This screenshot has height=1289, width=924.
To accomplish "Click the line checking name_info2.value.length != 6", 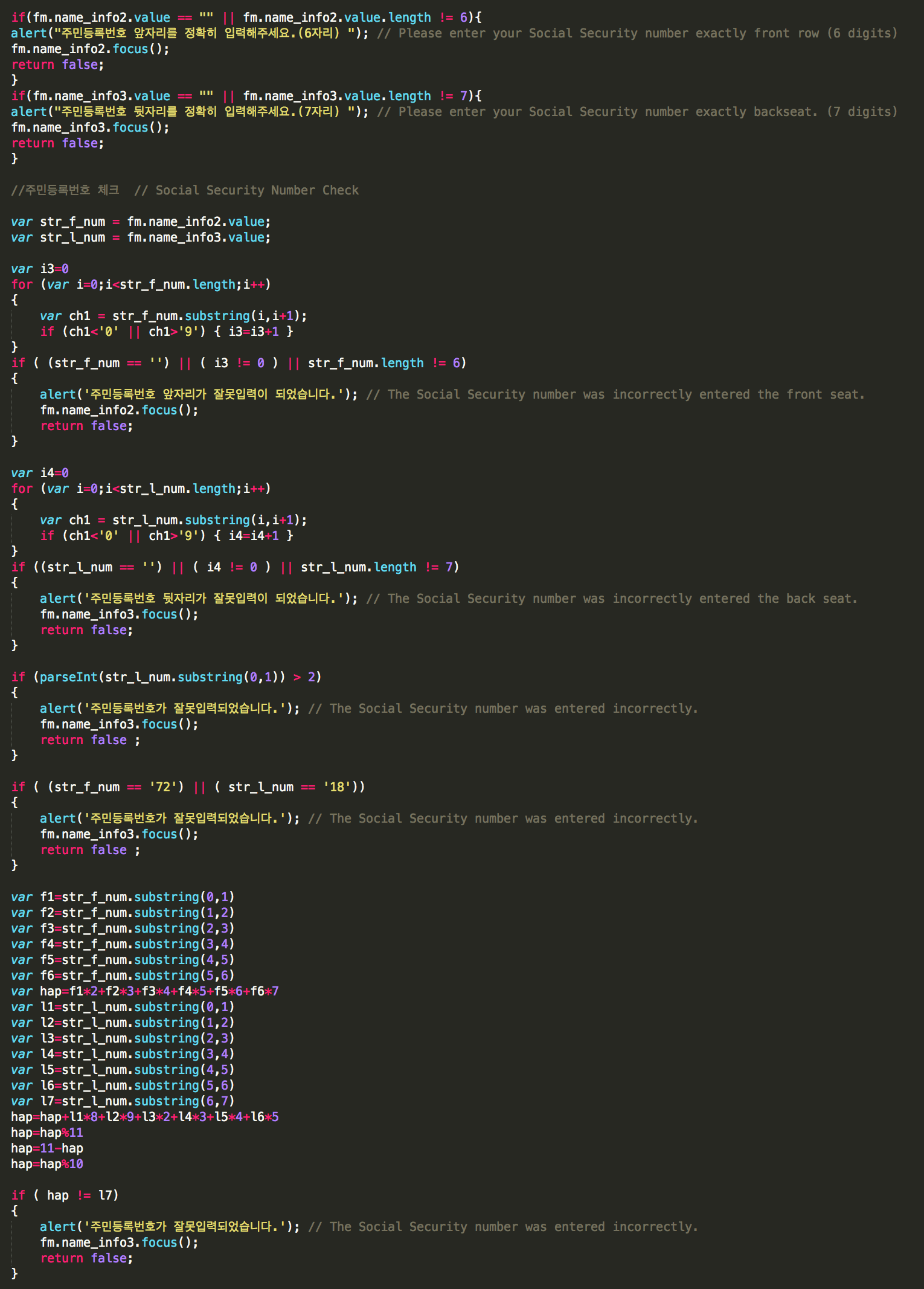I will [x=246, y=18].
